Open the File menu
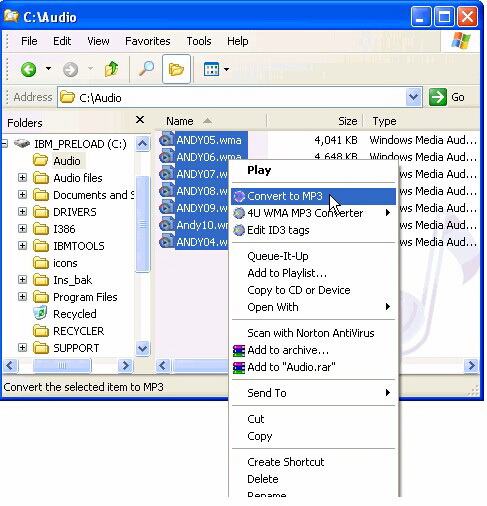This screenshot has height=506, width=487. pos(29,41)
